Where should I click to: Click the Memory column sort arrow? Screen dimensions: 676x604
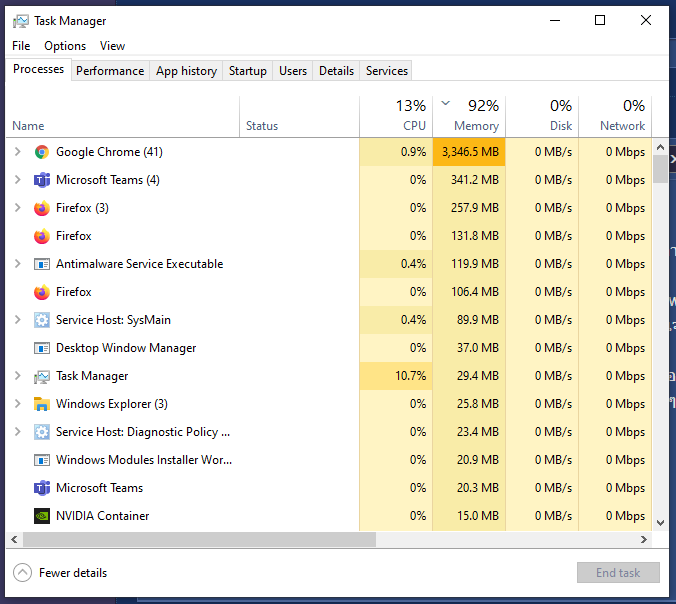(446, 103)
